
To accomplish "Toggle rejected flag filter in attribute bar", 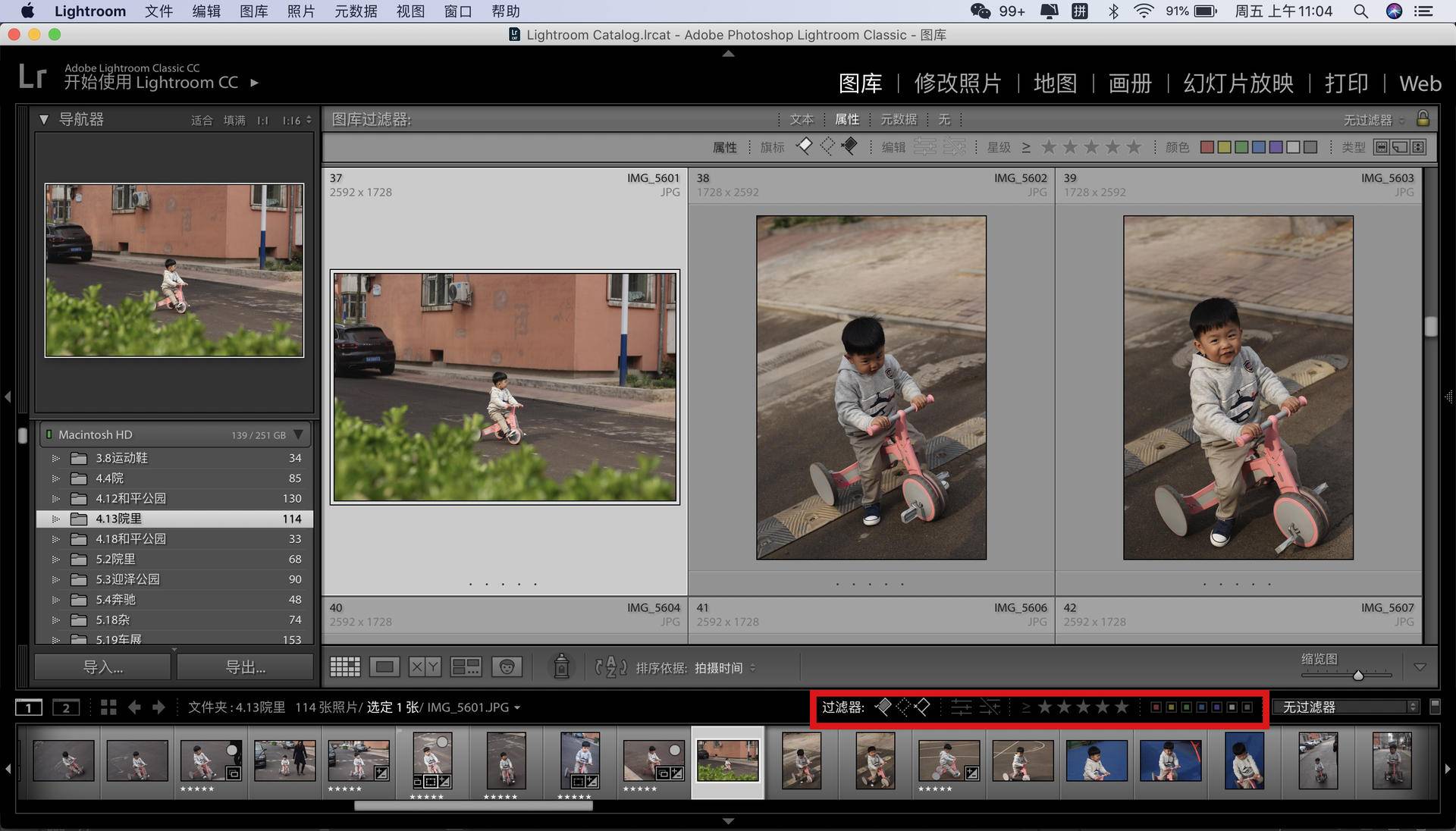I will pos(849,146).
